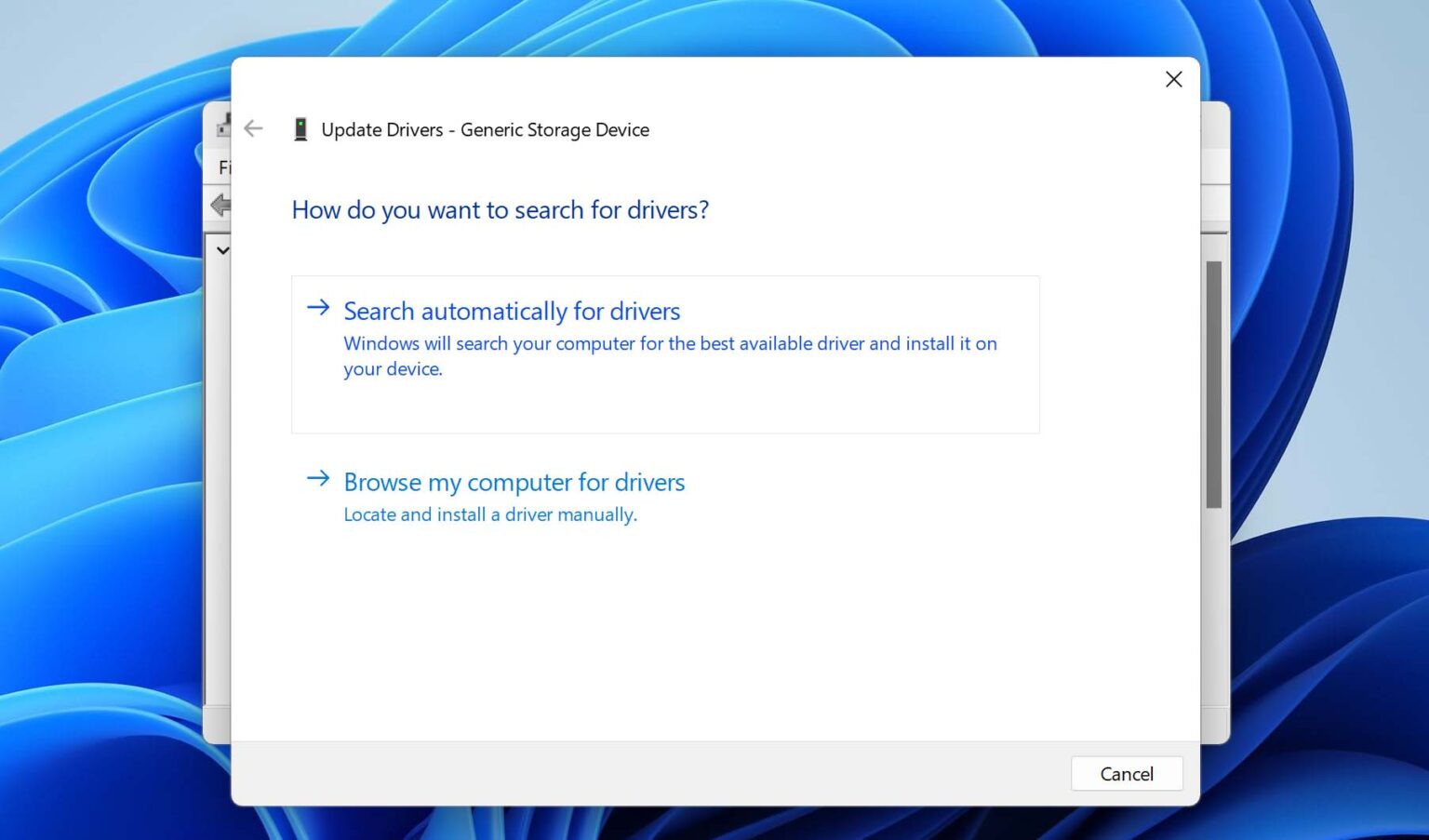Click the arrow beside Browse my computer for drivers

(317, 478)
